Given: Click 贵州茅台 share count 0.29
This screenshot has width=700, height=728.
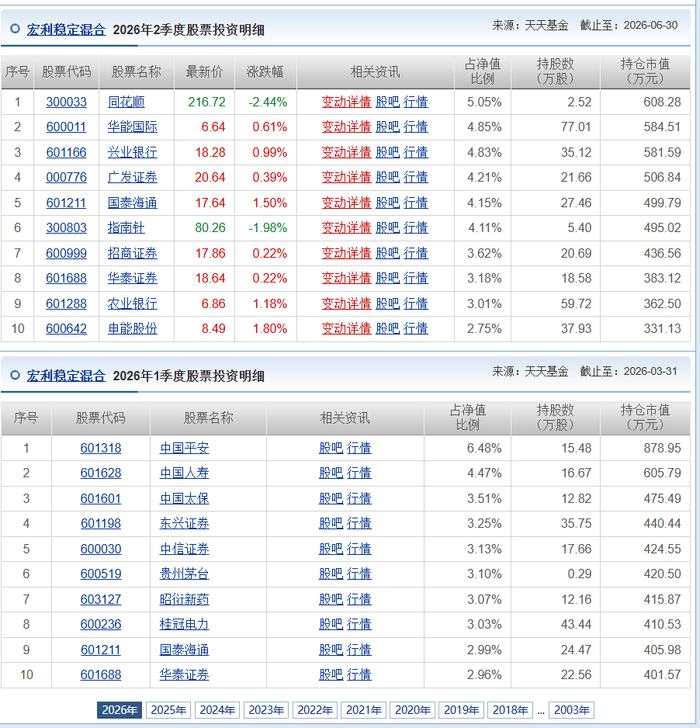Looking at the screenshot, I should pos(579,574).
